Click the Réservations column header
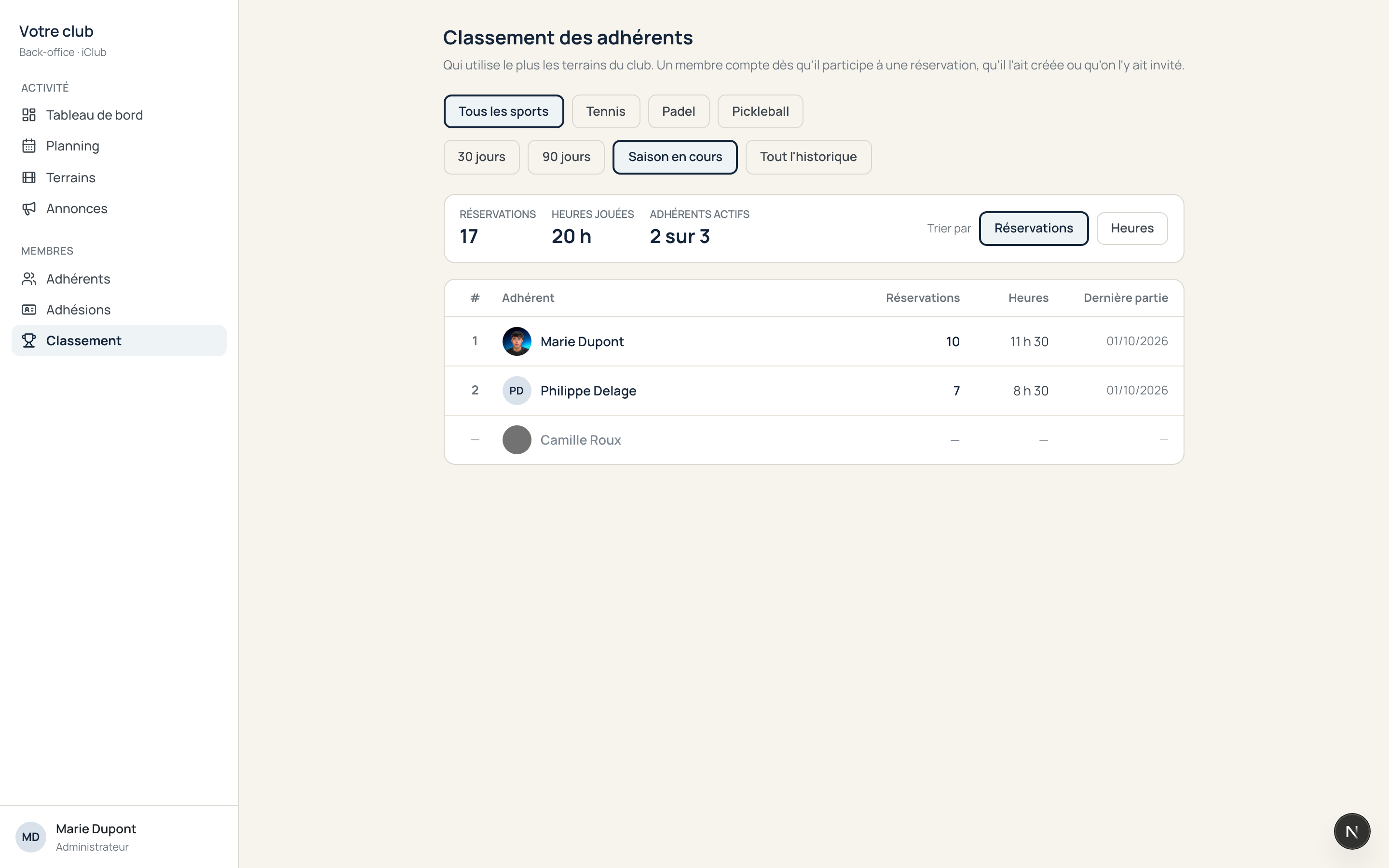The image size is (1389, 868). [x=922, y=298]
